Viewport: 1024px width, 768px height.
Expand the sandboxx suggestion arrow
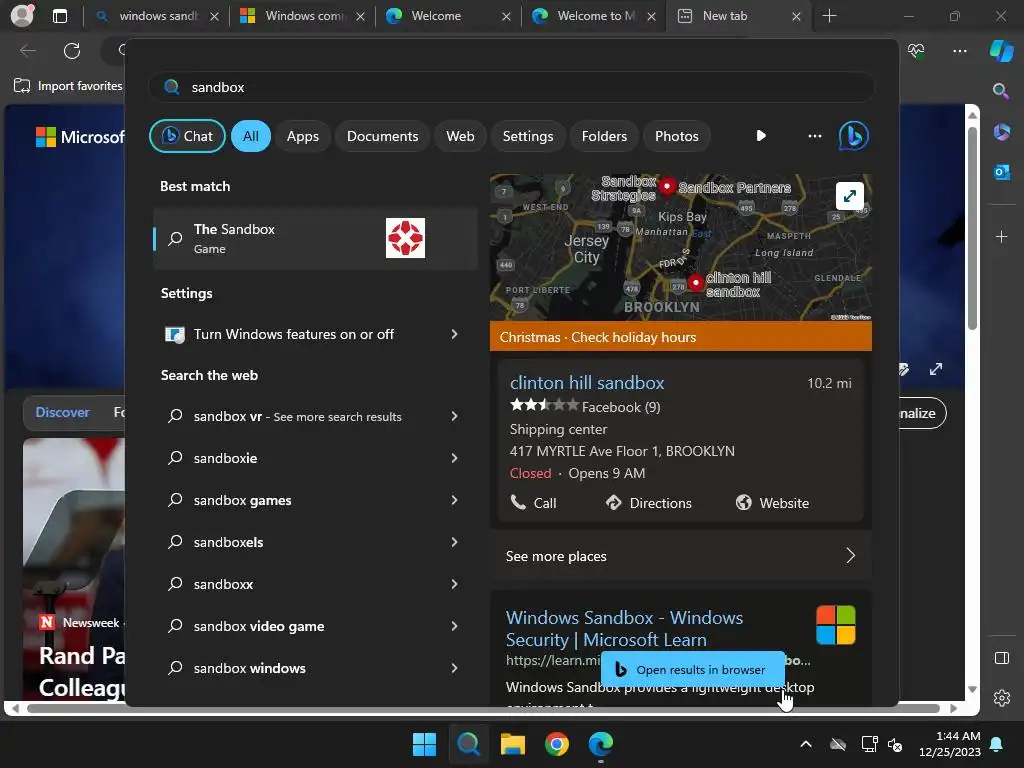pyautogui.click(x=454, y=584)
